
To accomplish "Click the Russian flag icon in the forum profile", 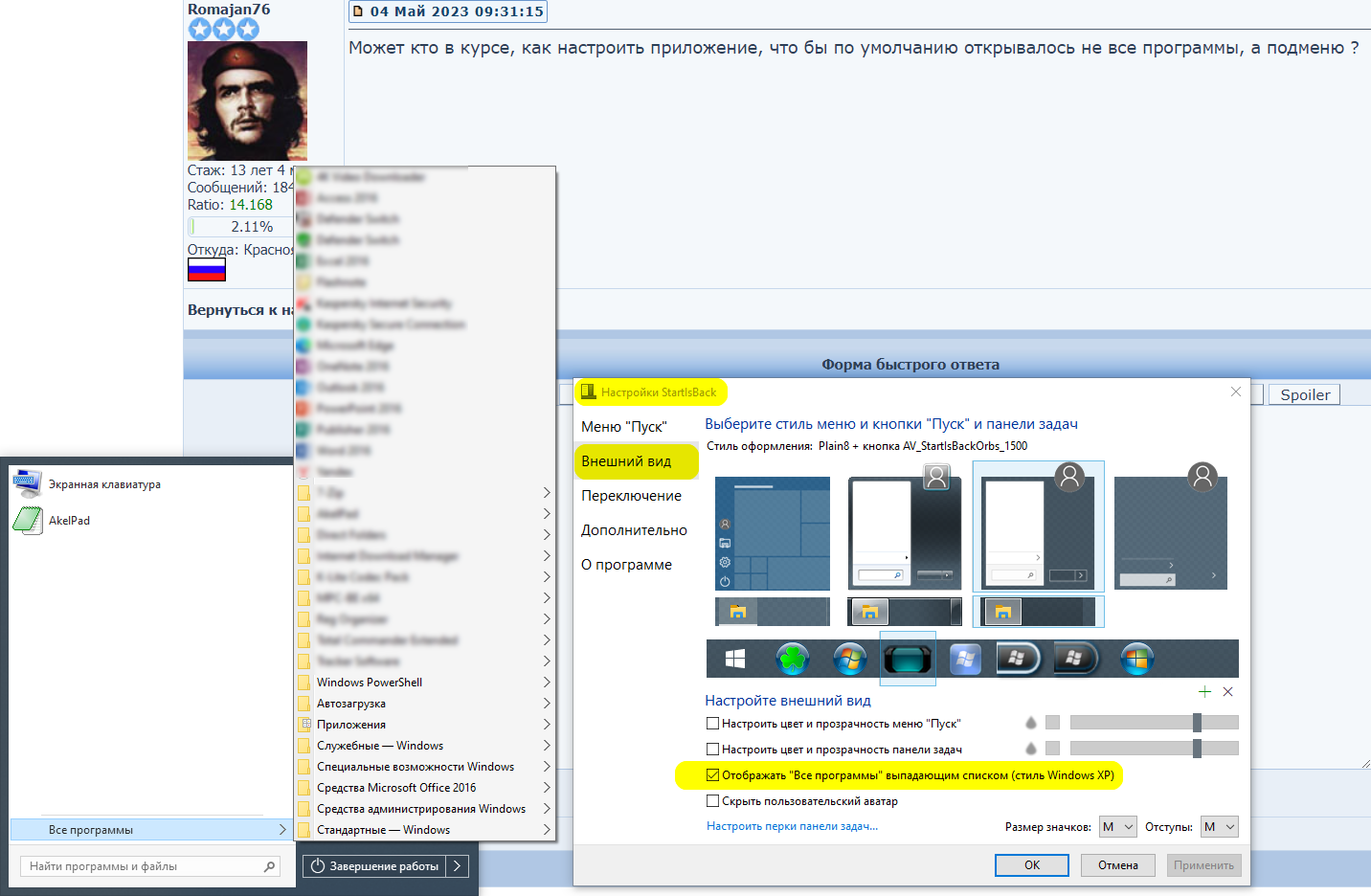I will [x=207, y=270].
